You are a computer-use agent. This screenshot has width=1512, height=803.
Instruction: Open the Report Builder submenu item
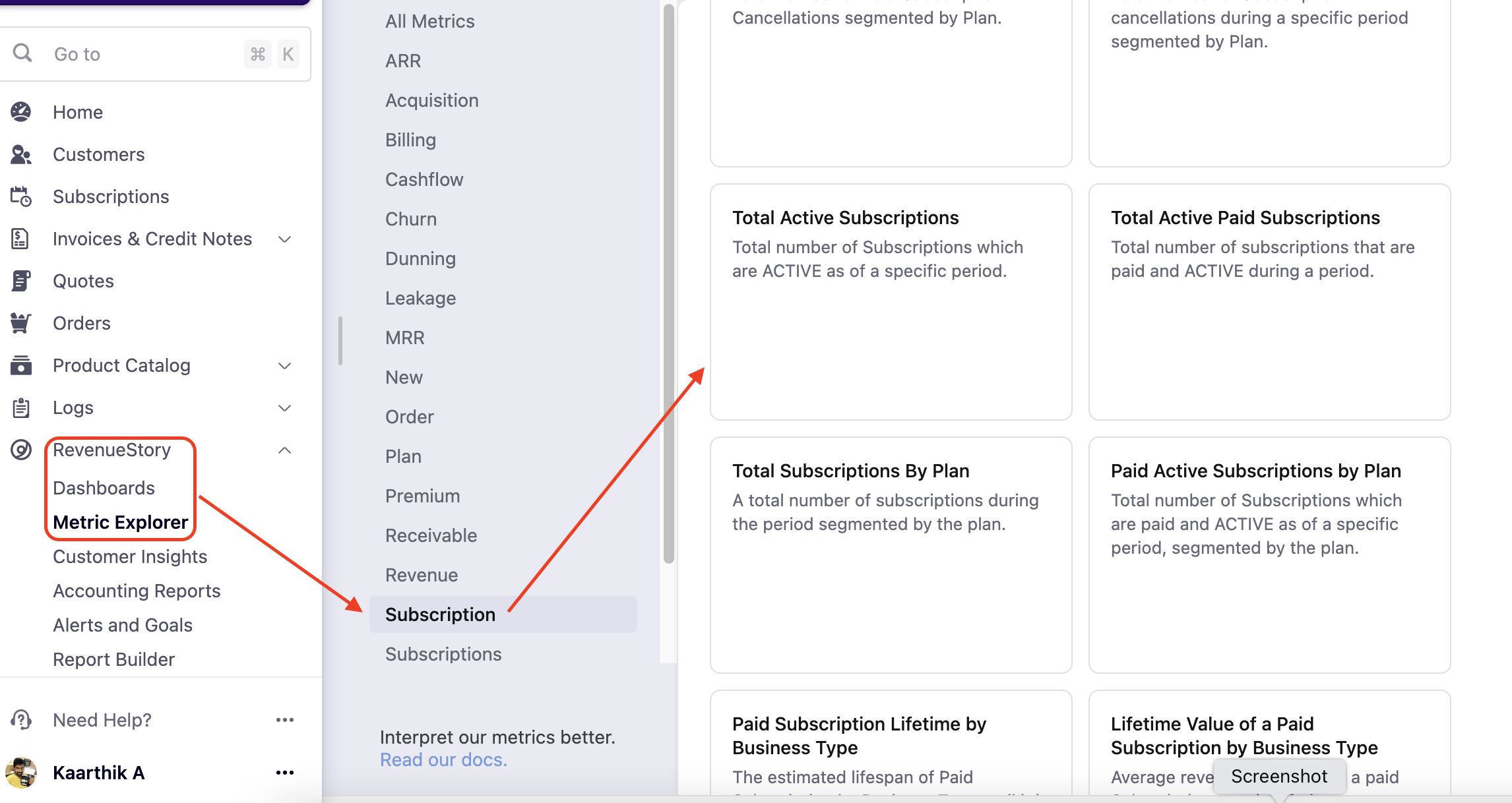113,659
